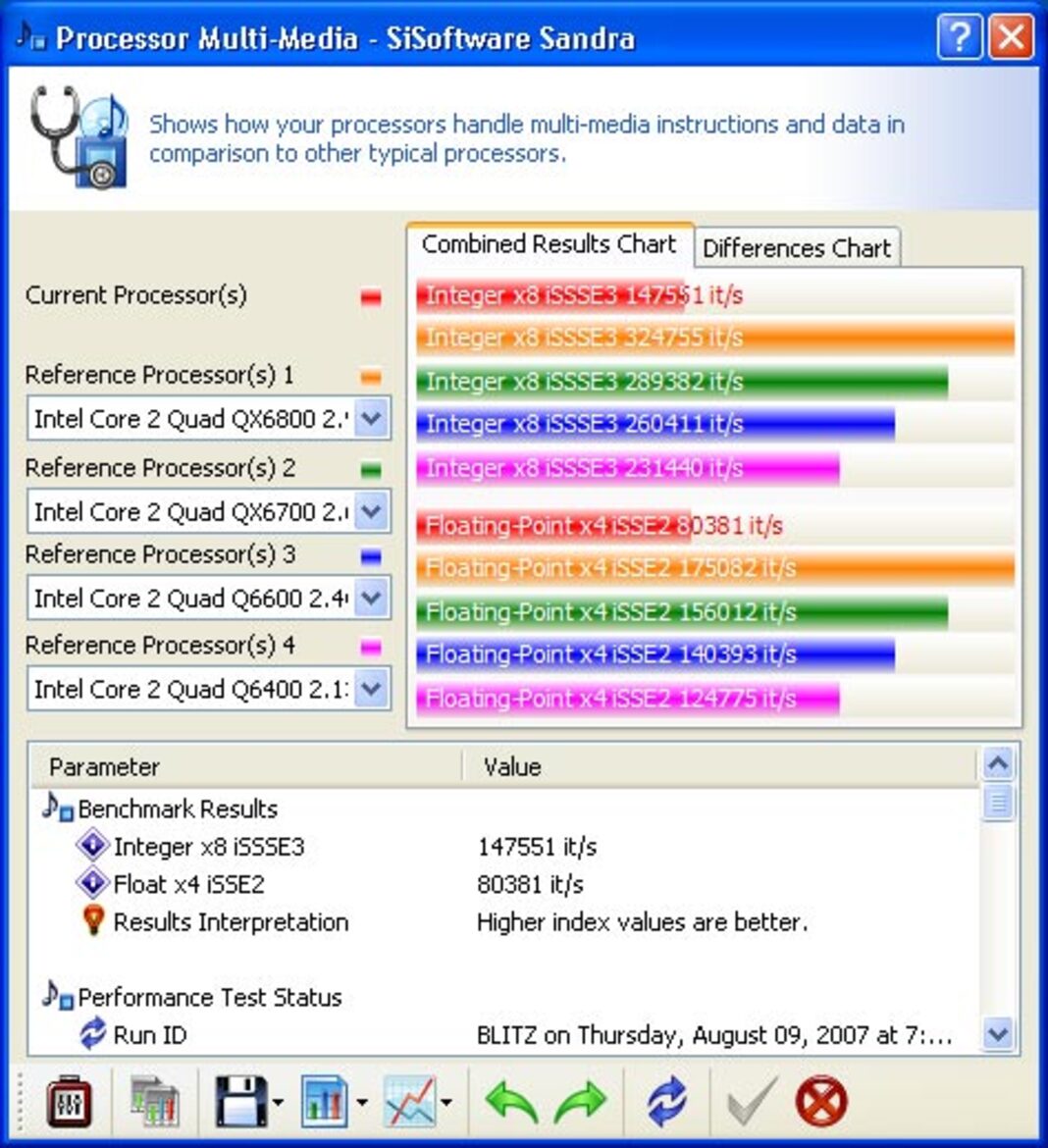Click the line graph icon
The image size is (1048, 1148).
pos(409,1100)
